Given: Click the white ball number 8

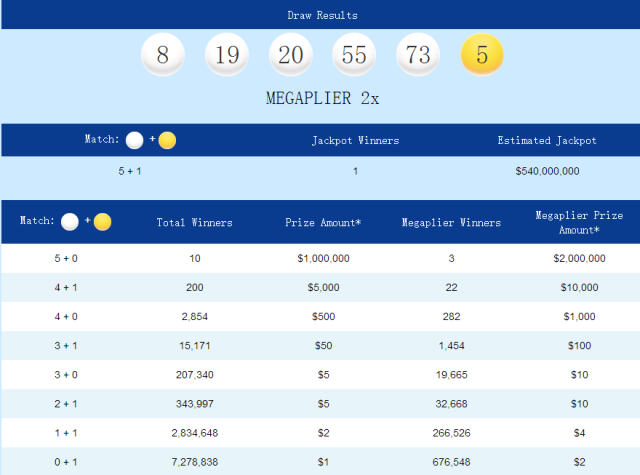Looking at the screenshot, I should coord(163,54).
